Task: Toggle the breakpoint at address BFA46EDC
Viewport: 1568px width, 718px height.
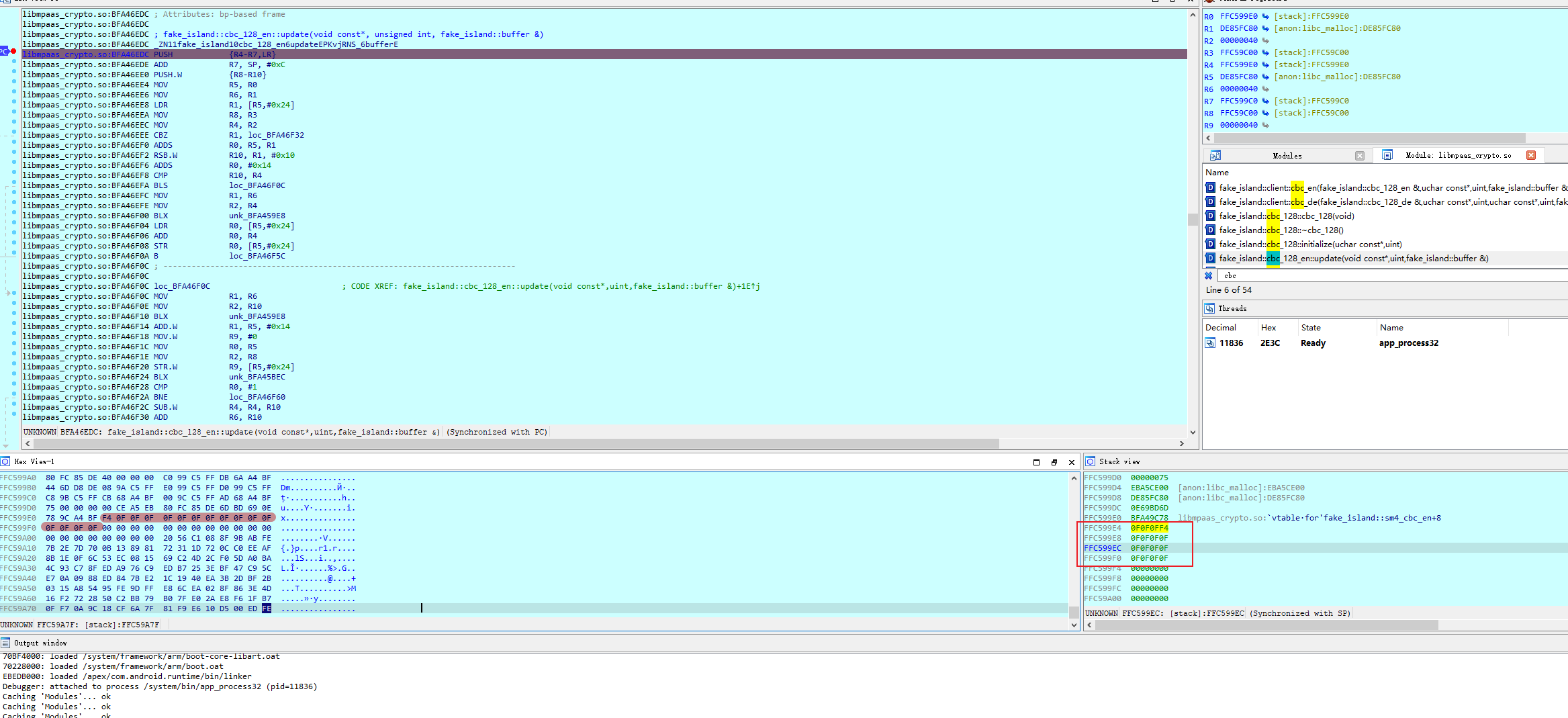Action: [x=13, y=51]
